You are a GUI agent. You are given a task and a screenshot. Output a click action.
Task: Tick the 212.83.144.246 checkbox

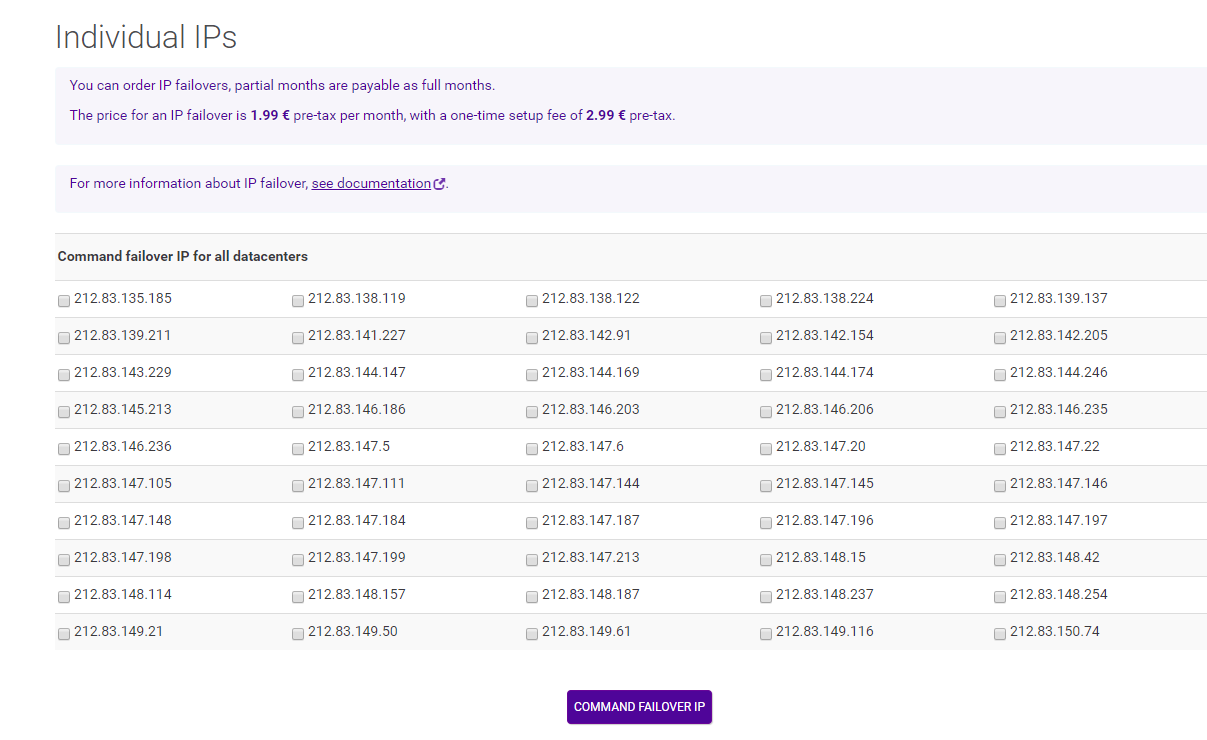tap(1000, 374)
